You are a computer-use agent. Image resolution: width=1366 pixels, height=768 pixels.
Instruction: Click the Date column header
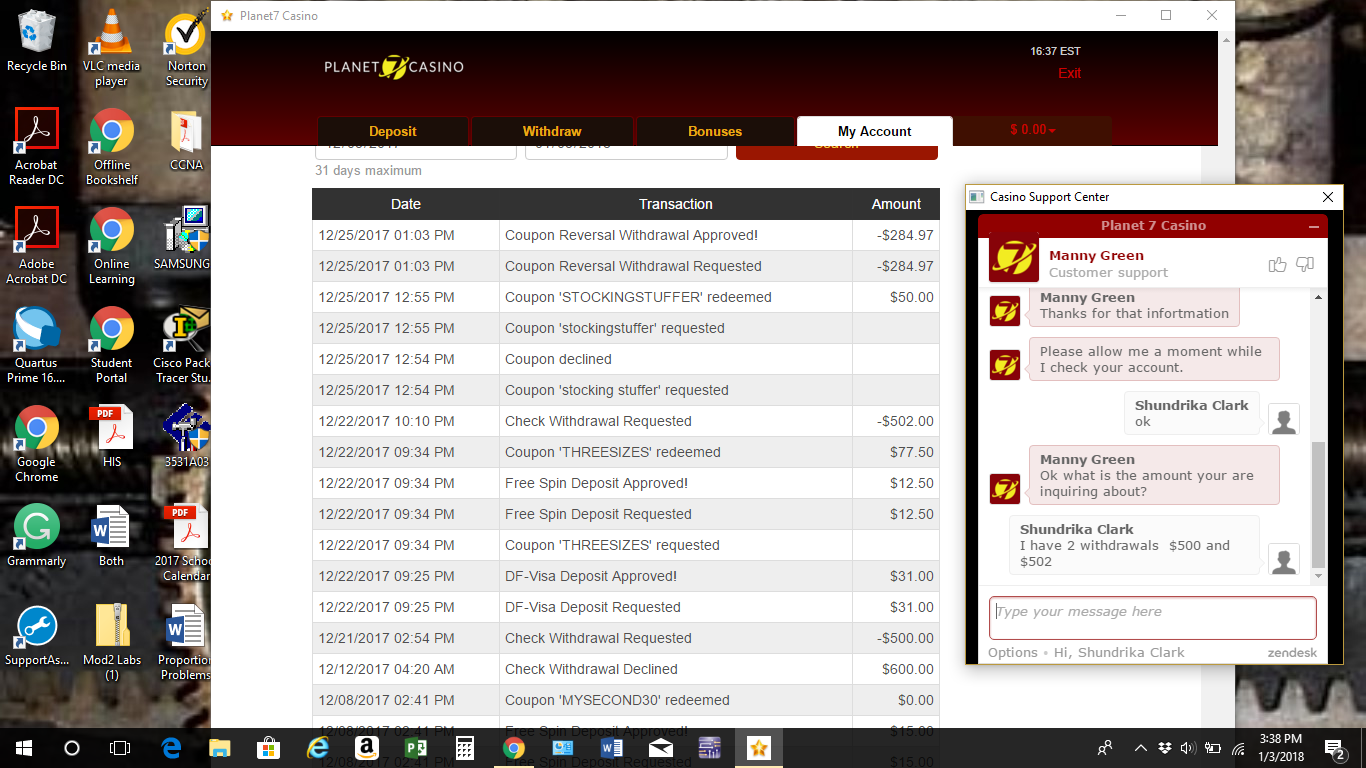(x=406, y=204)
